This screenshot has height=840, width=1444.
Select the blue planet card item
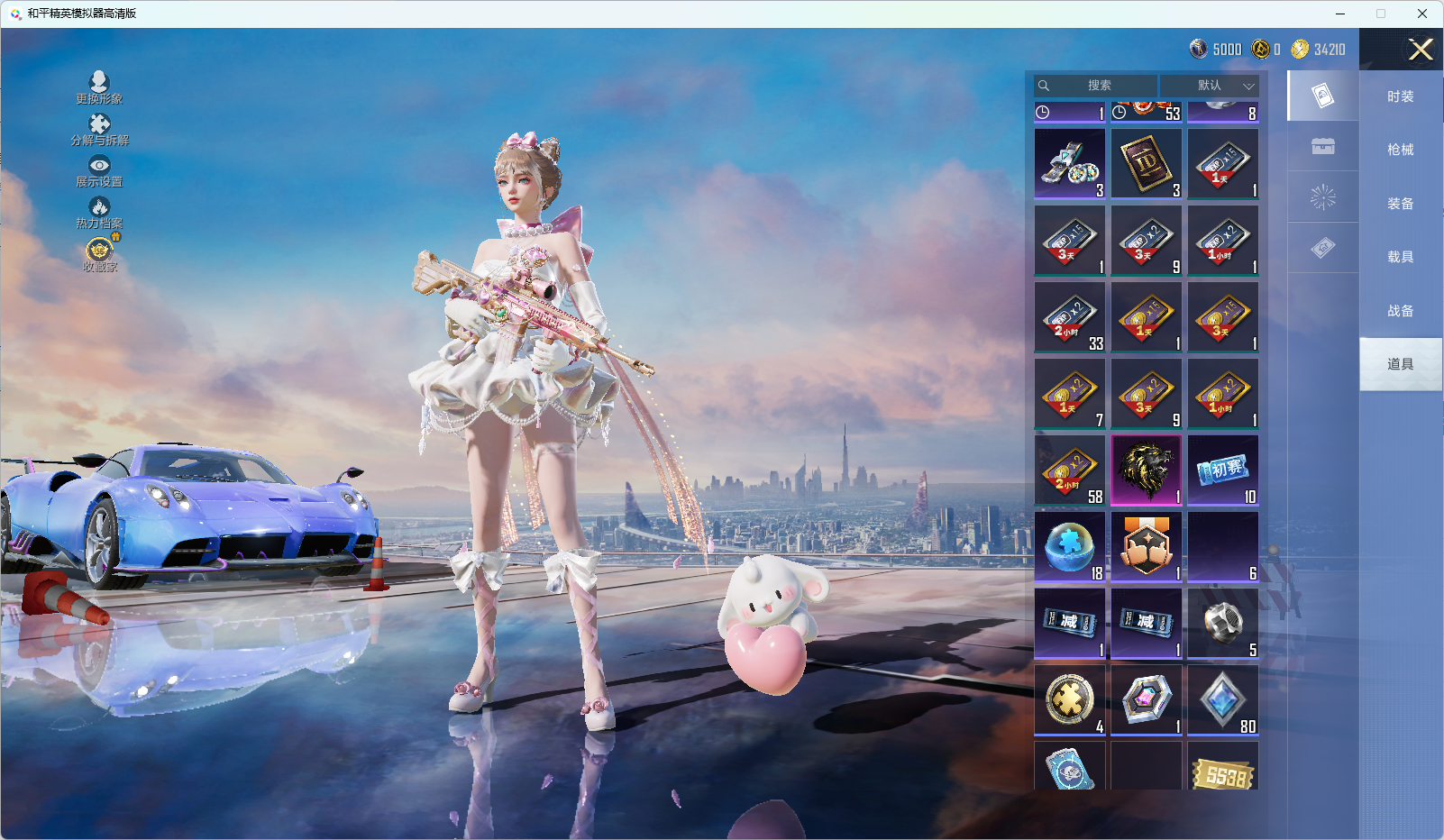1070,766
